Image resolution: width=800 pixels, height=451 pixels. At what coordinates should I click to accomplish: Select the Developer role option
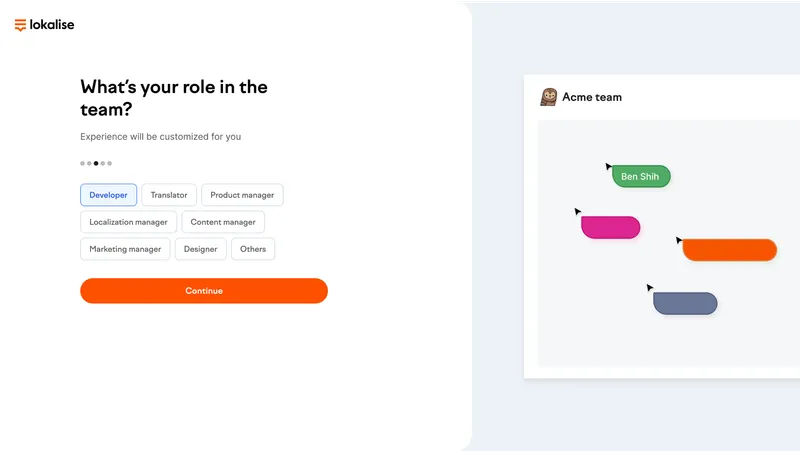click(108, 195)
